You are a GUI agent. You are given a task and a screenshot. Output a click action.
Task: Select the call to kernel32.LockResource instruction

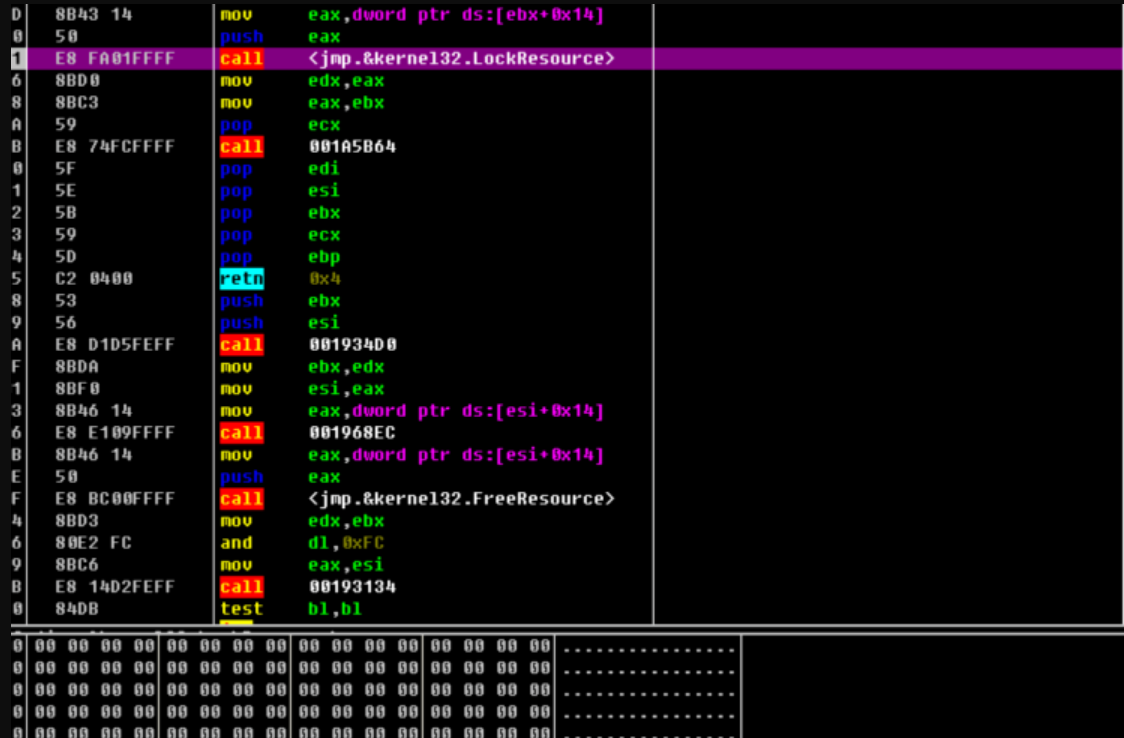417,59
